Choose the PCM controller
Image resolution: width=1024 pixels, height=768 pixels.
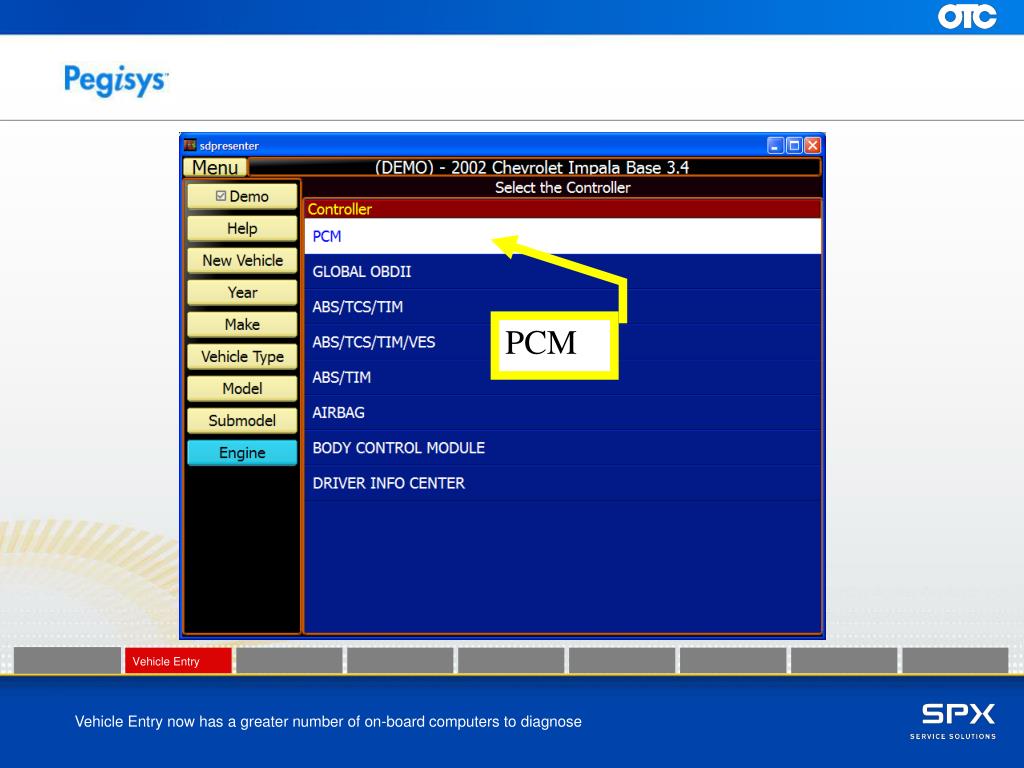(x=562, y=236)
